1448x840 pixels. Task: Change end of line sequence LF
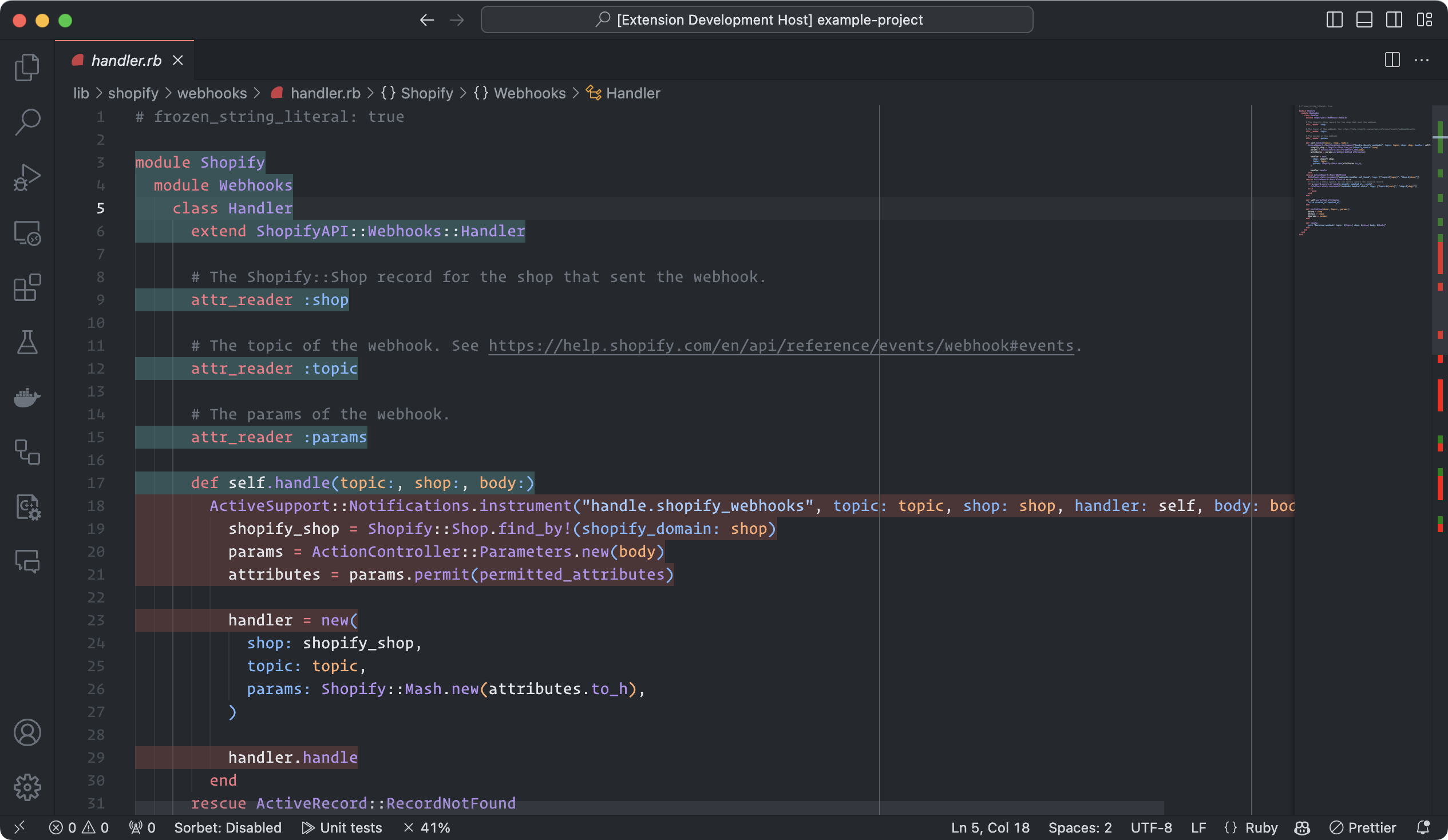[1198, 827]
